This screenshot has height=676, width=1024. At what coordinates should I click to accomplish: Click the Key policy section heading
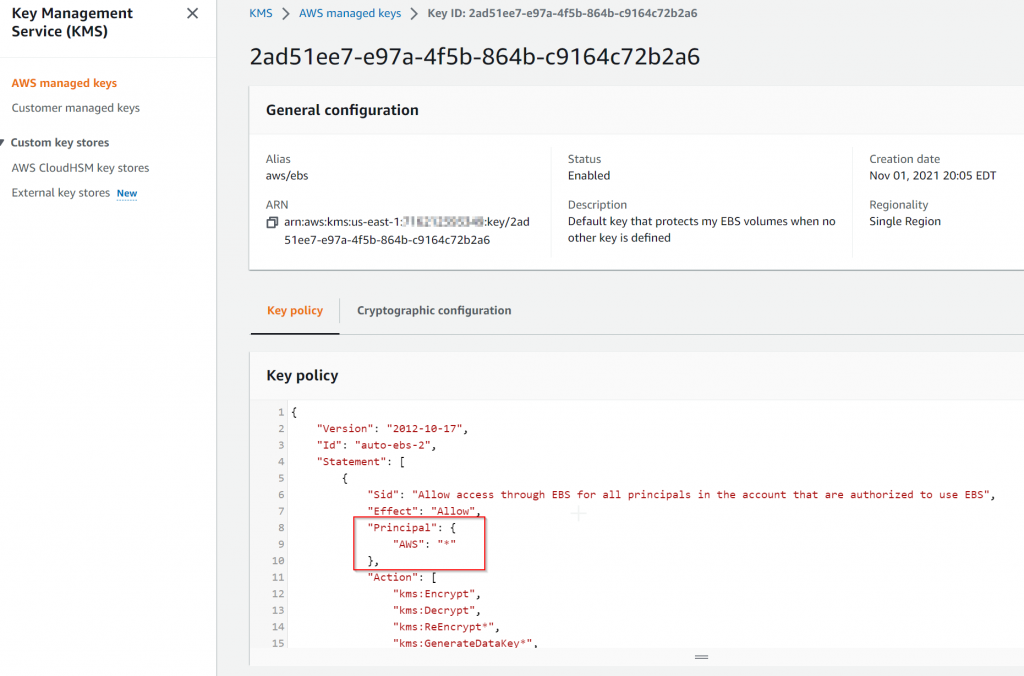(302, 376)
